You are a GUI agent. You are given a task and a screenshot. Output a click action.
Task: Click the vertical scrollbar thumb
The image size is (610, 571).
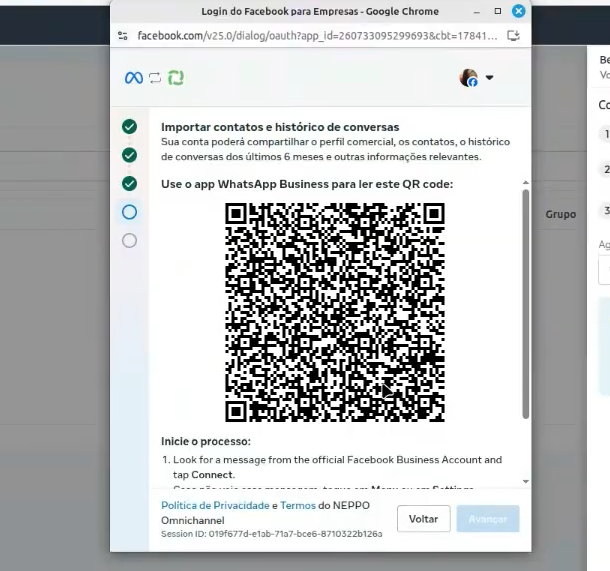(526, 304)
